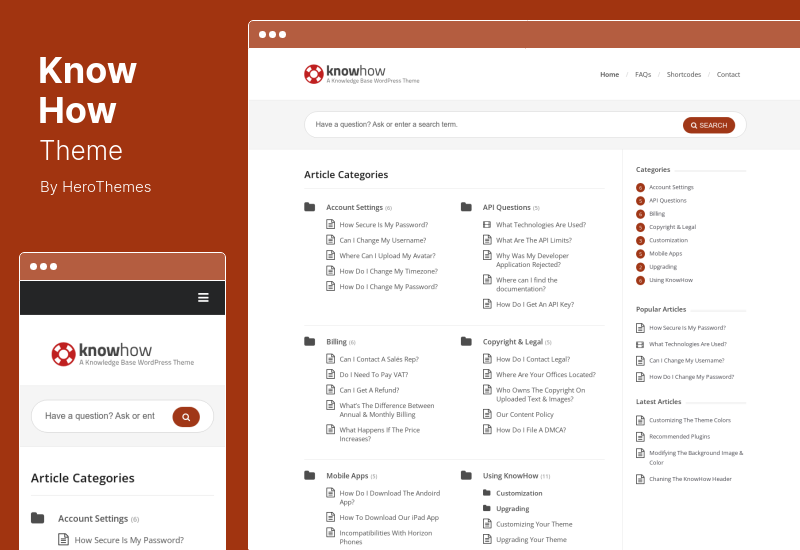Open How Secure Is My Password? in mobile preview
The width and height of the screenshot is (800, 550).
pos(129,540)
